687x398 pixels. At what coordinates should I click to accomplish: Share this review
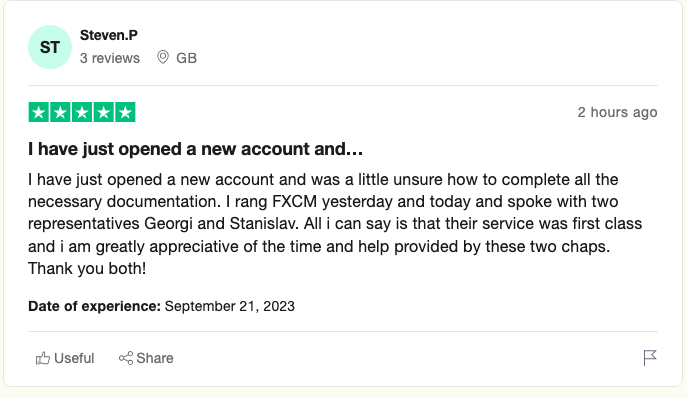pos(146,358)
